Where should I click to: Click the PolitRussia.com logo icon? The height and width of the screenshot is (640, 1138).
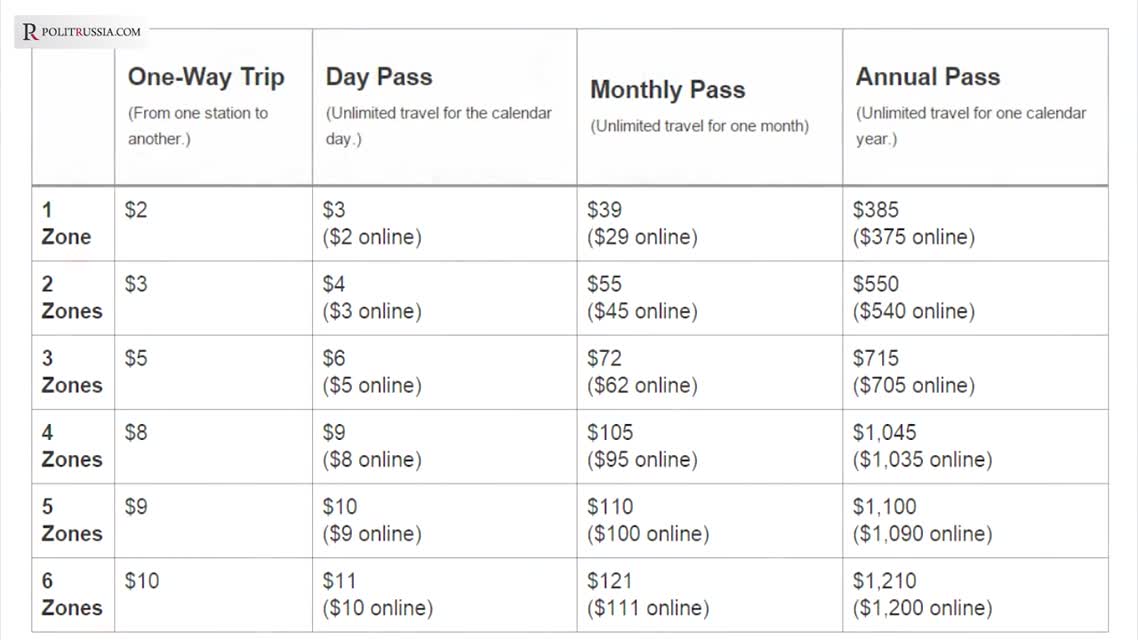tap(30, 32)
